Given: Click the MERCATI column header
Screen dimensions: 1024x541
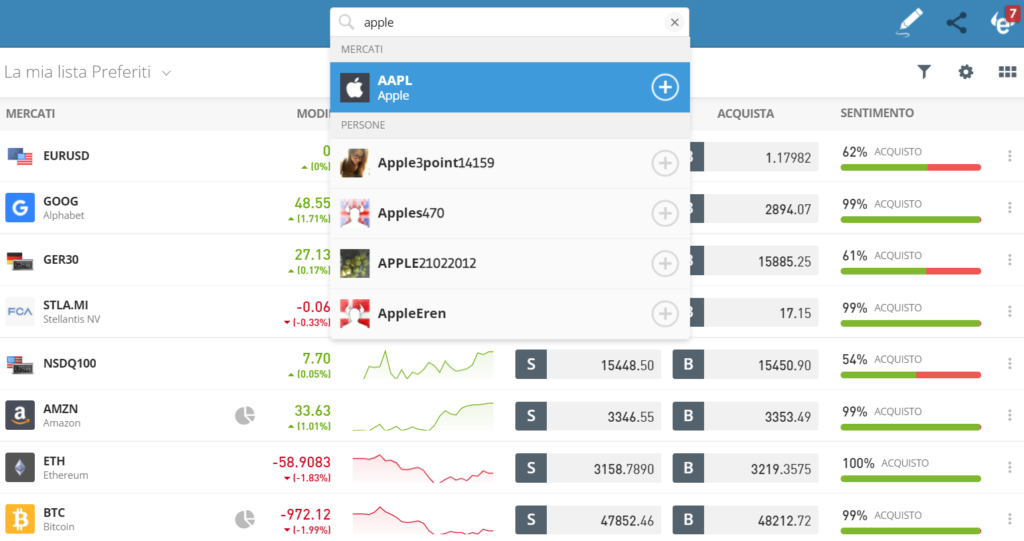Looking at the screenshot, I should [30, 114].
